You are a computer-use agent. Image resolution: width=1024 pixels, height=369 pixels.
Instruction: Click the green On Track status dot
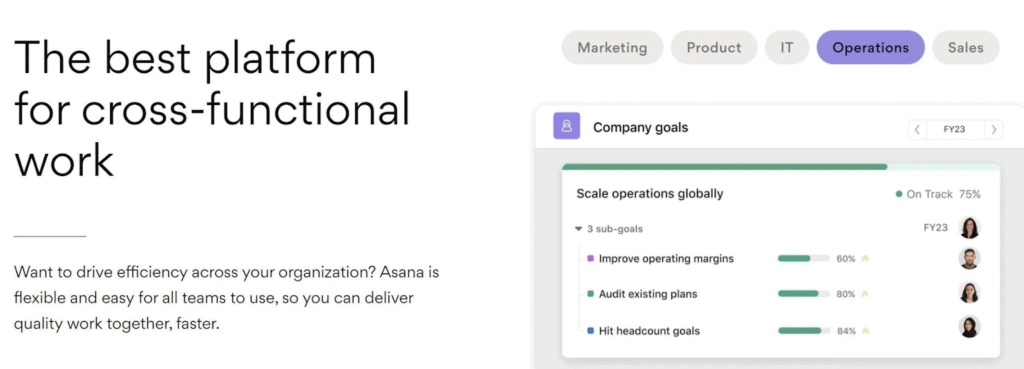click(899, 194)
